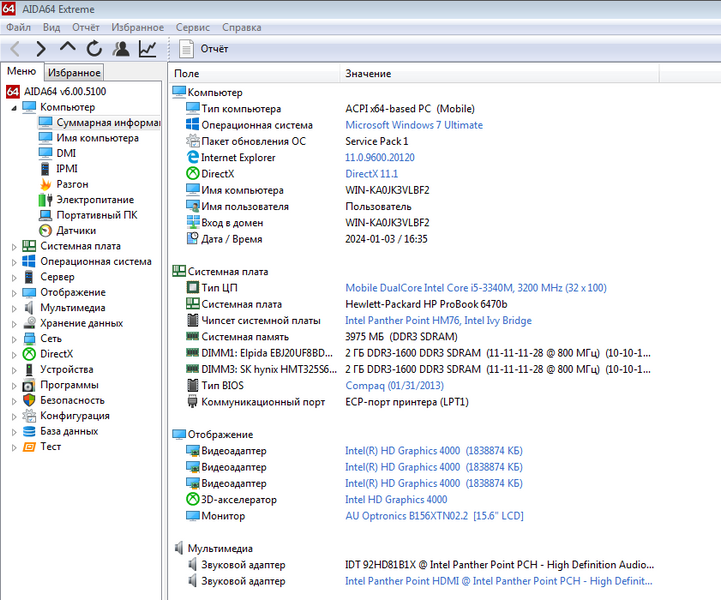This screenshot has height=600, width=721.
Task: Select the IPMI icon in tree
Action: [45, 169]
